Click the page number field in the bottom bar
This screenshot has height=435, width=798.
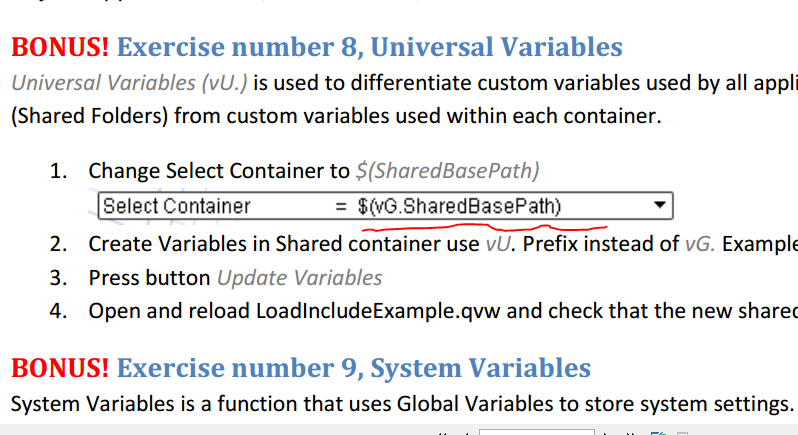click(x=536, y=432)
